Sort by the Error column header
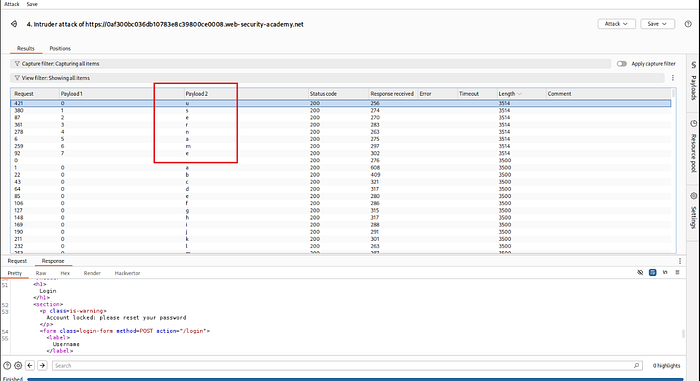Screen dimensions: 700x381 point(438,94)
